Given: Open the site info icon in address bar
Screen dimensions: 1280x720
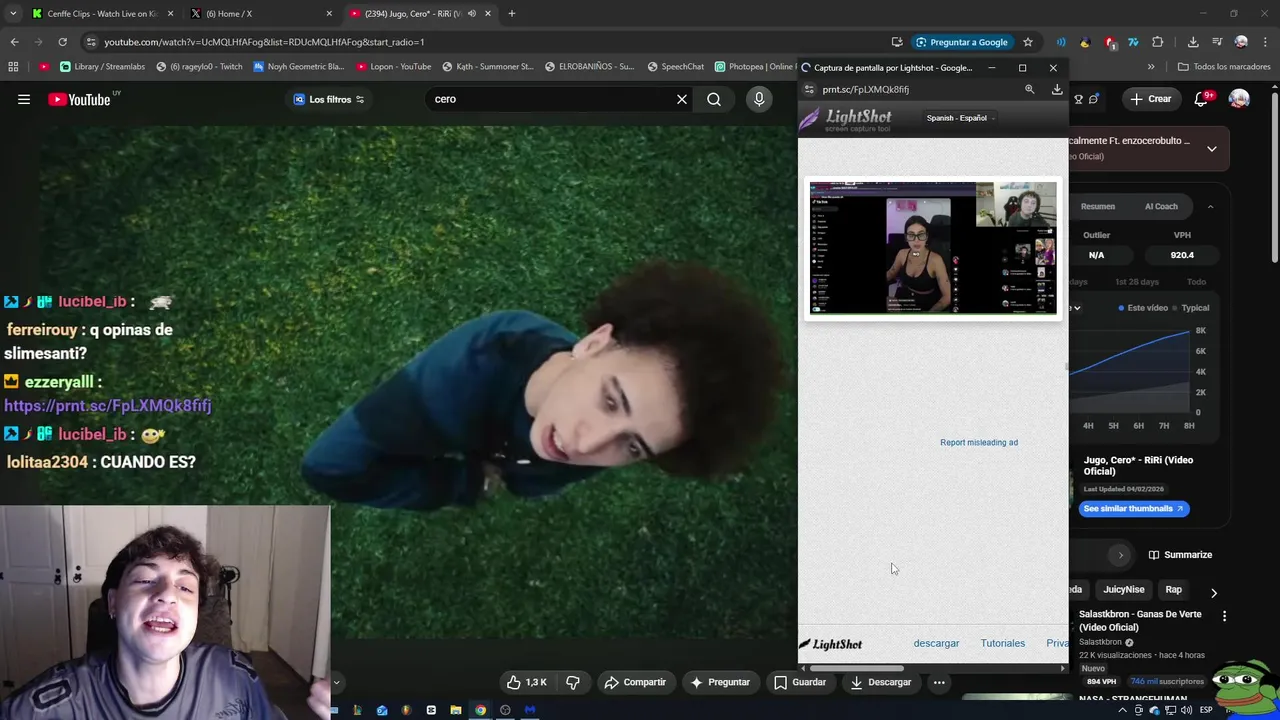Looking at the screenshot, I should [91, 42].
